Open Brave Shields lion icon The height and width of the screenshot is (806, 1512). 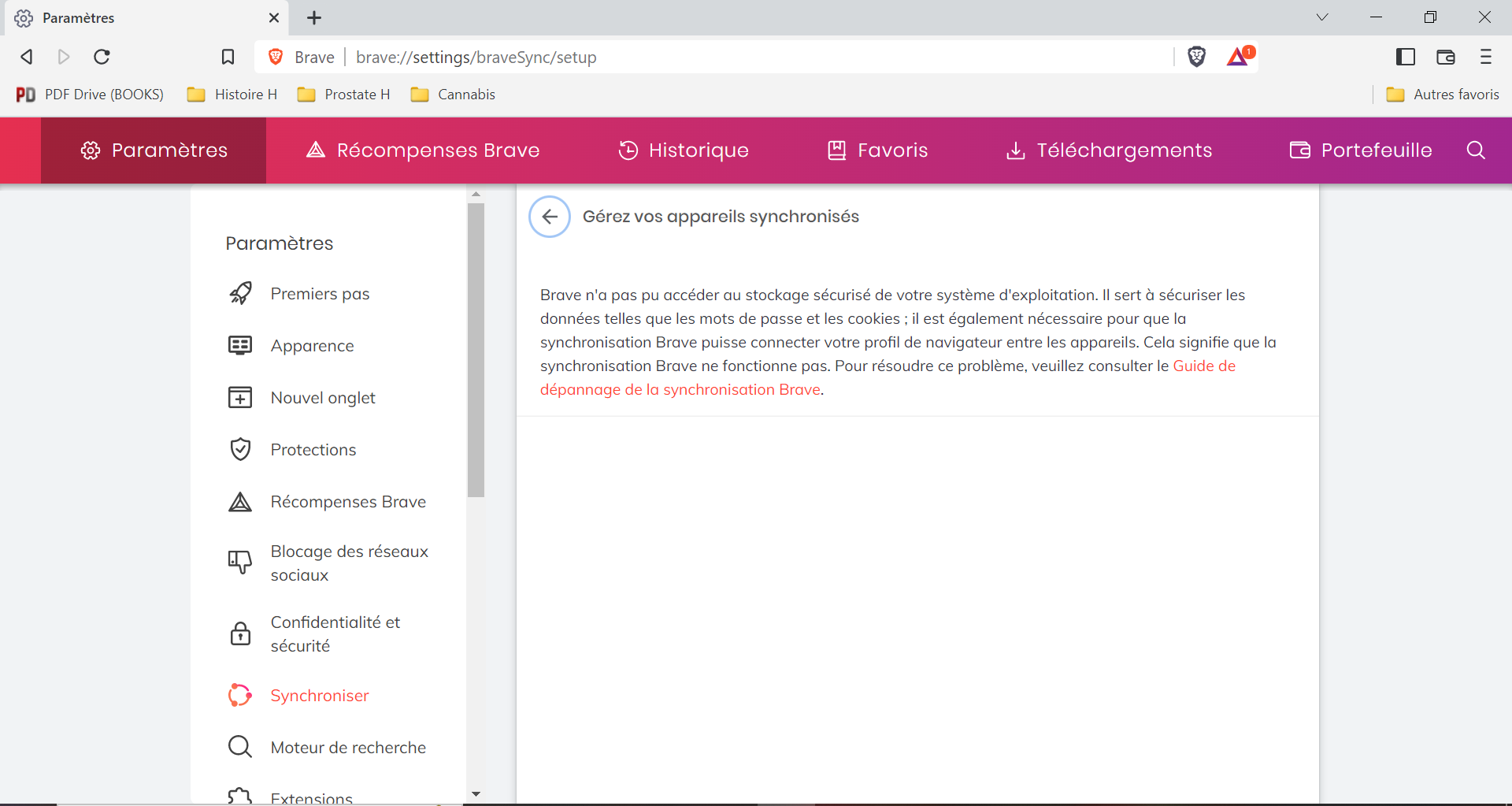pos(1196,57)
